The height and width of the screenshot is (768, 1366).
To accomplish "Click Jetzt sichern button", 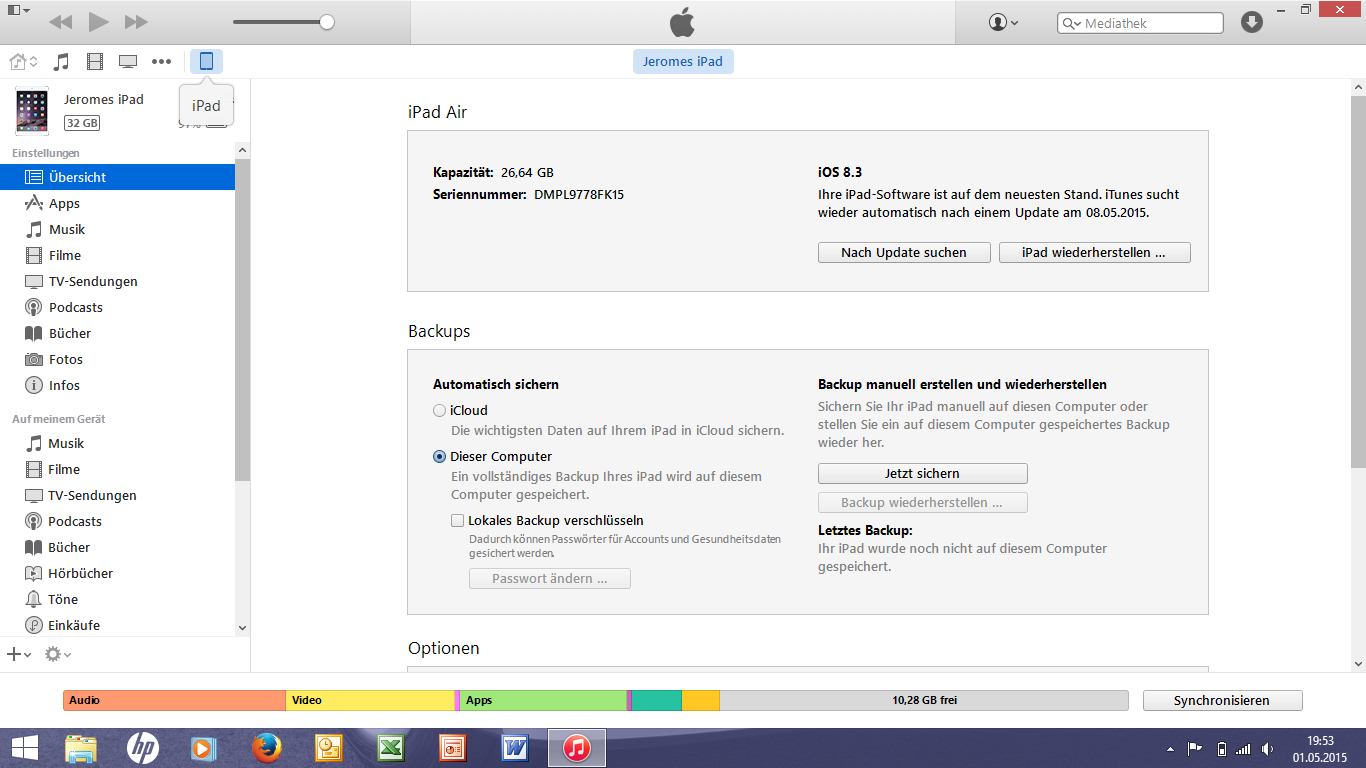I will click(922, 473).
